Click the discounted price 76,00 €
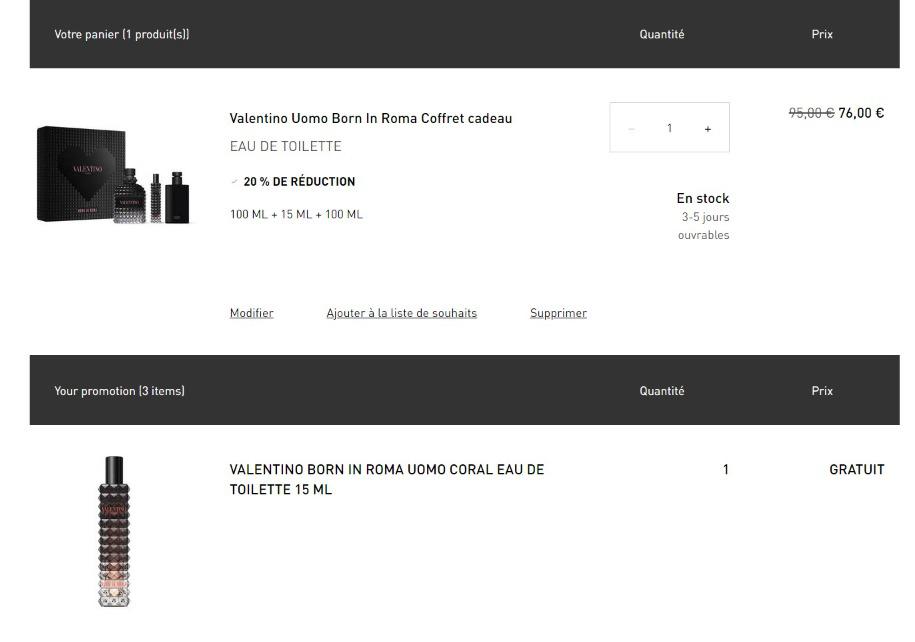 click(861, 113)
